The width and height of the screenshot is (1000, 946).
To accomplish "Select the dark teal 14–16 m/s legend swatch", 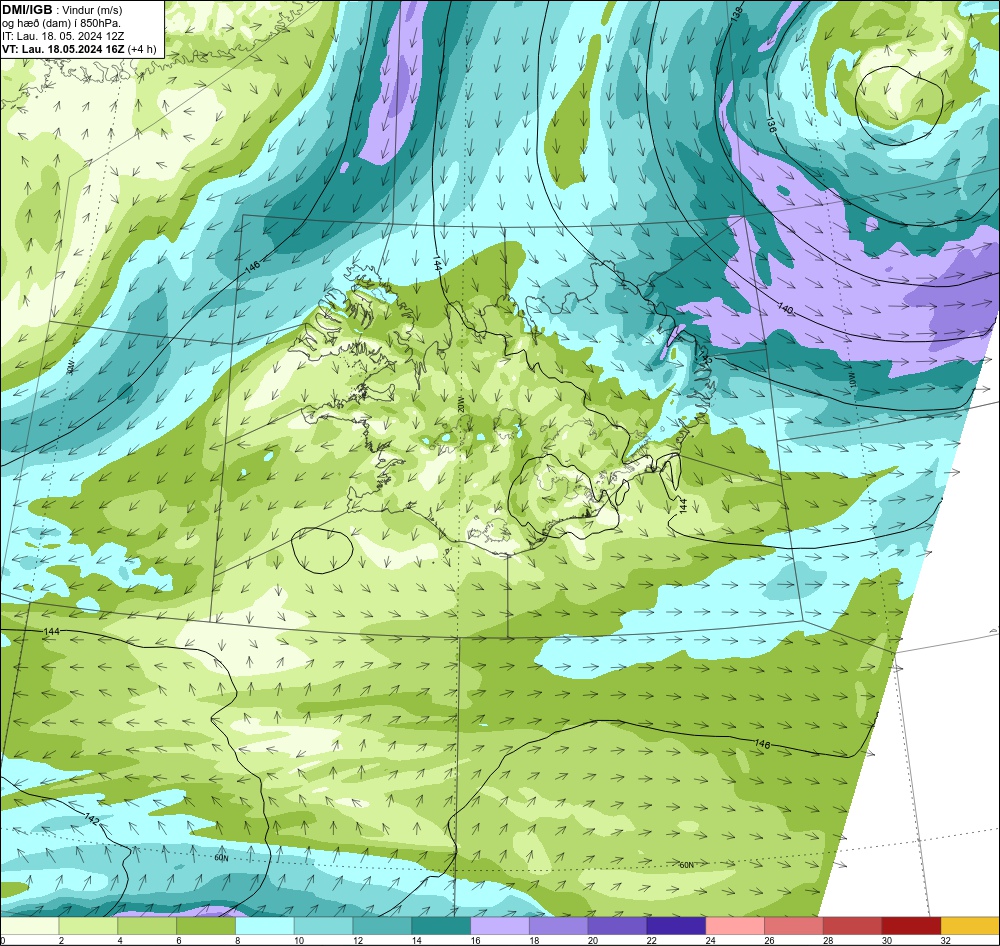I will [441, 926].
